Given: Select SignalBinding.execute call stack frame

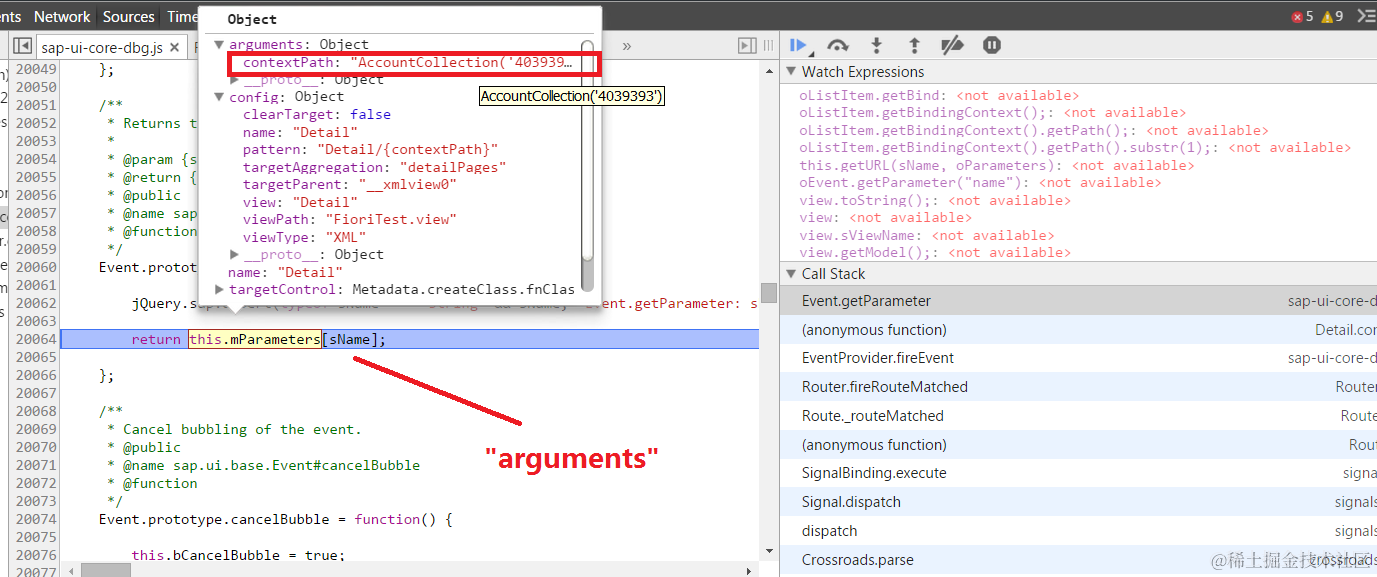Looking at the screenshot, I should coord(1078,473).
